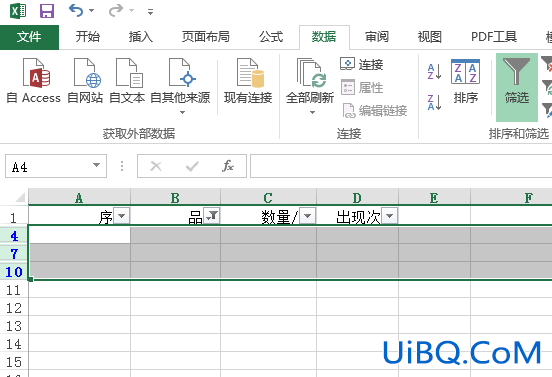Image resolution: width=552 pixels, height=377 pixels.
Task: Click the Excel application icon
Action: 18,11
